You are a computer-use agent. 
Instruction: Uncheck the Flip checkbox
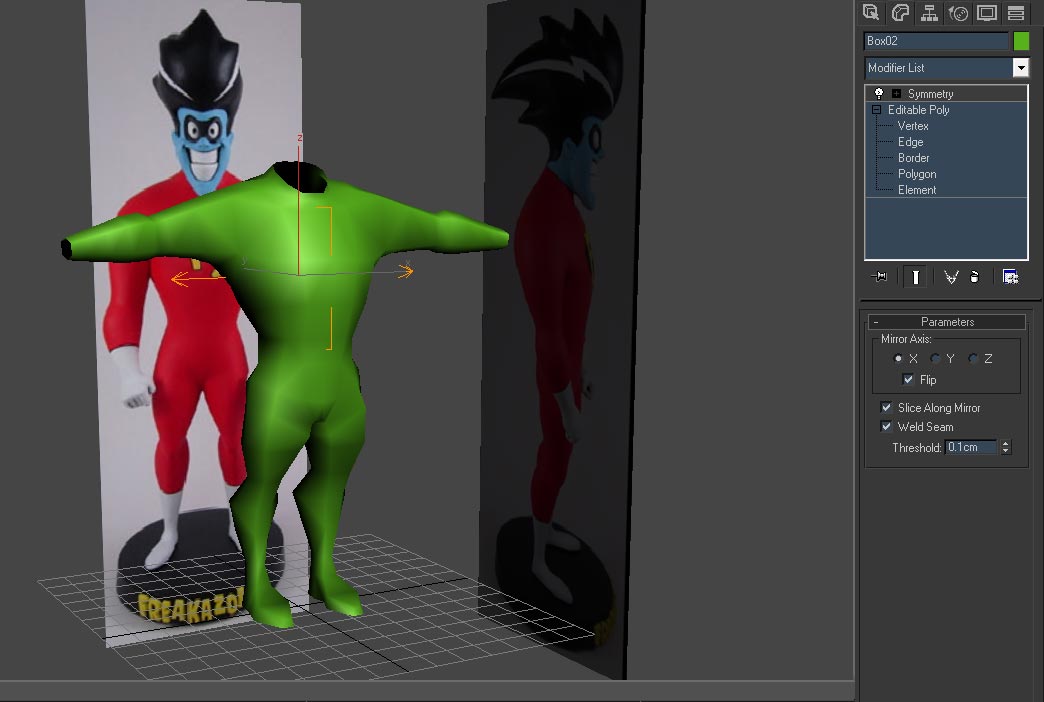[x=908, y=379]
